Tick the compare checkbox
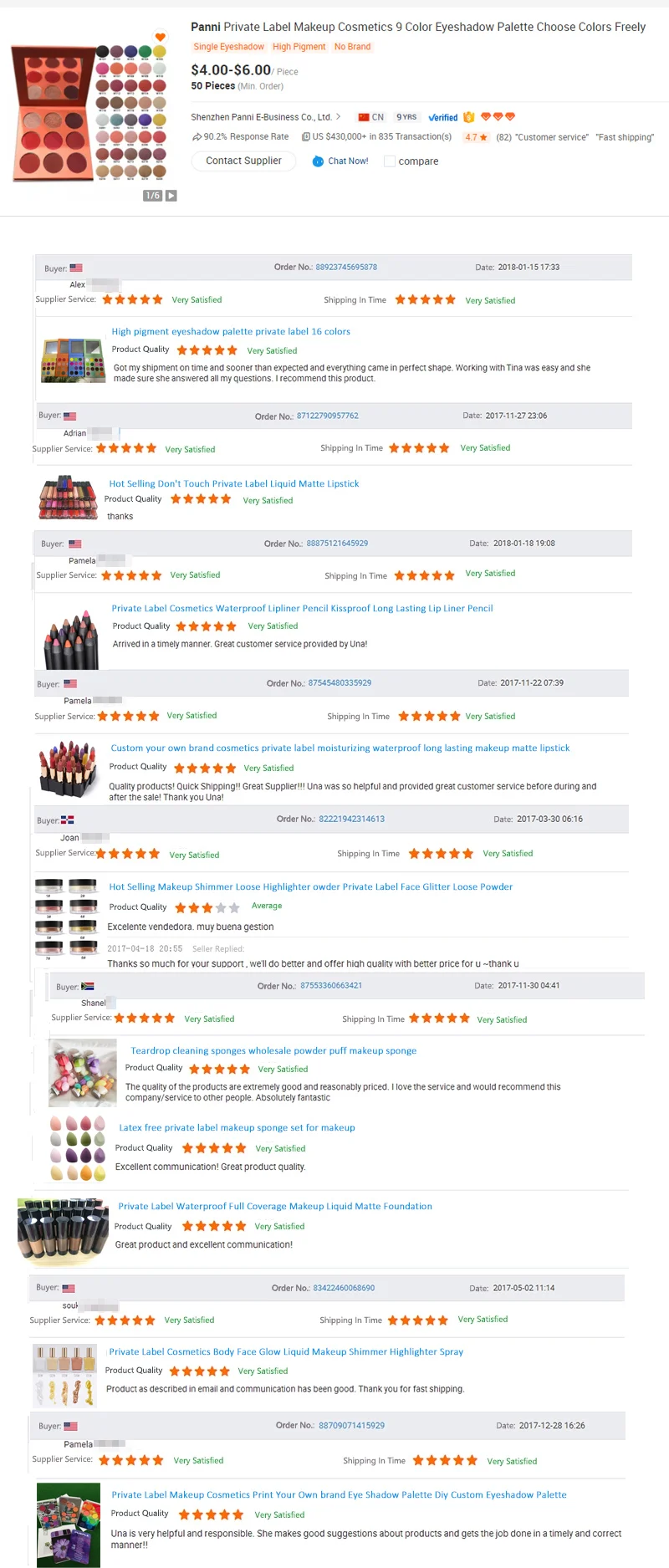This screenshot has width=669, height=1568. 389,161
